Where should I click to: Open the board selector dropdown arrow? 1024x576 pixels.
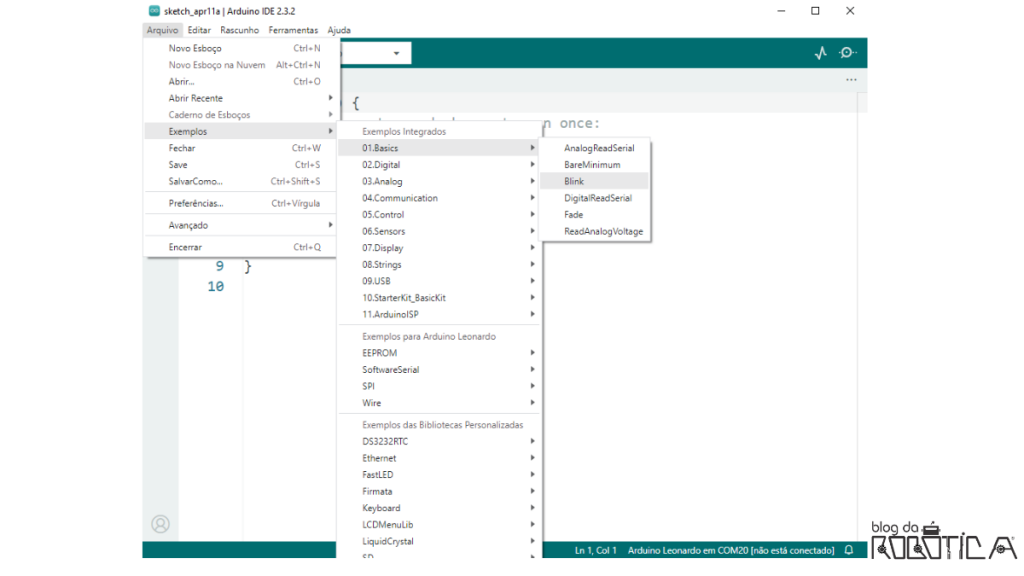396,54
